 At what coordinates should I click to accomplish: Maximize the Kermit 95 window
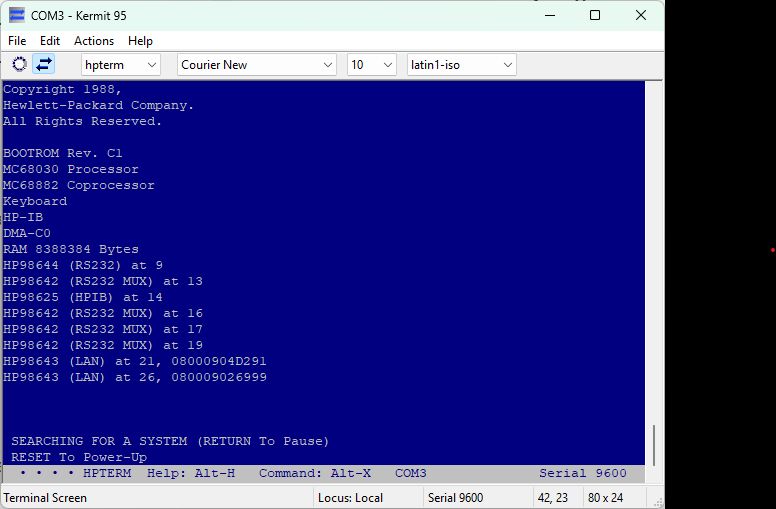[x=595, y=15]
